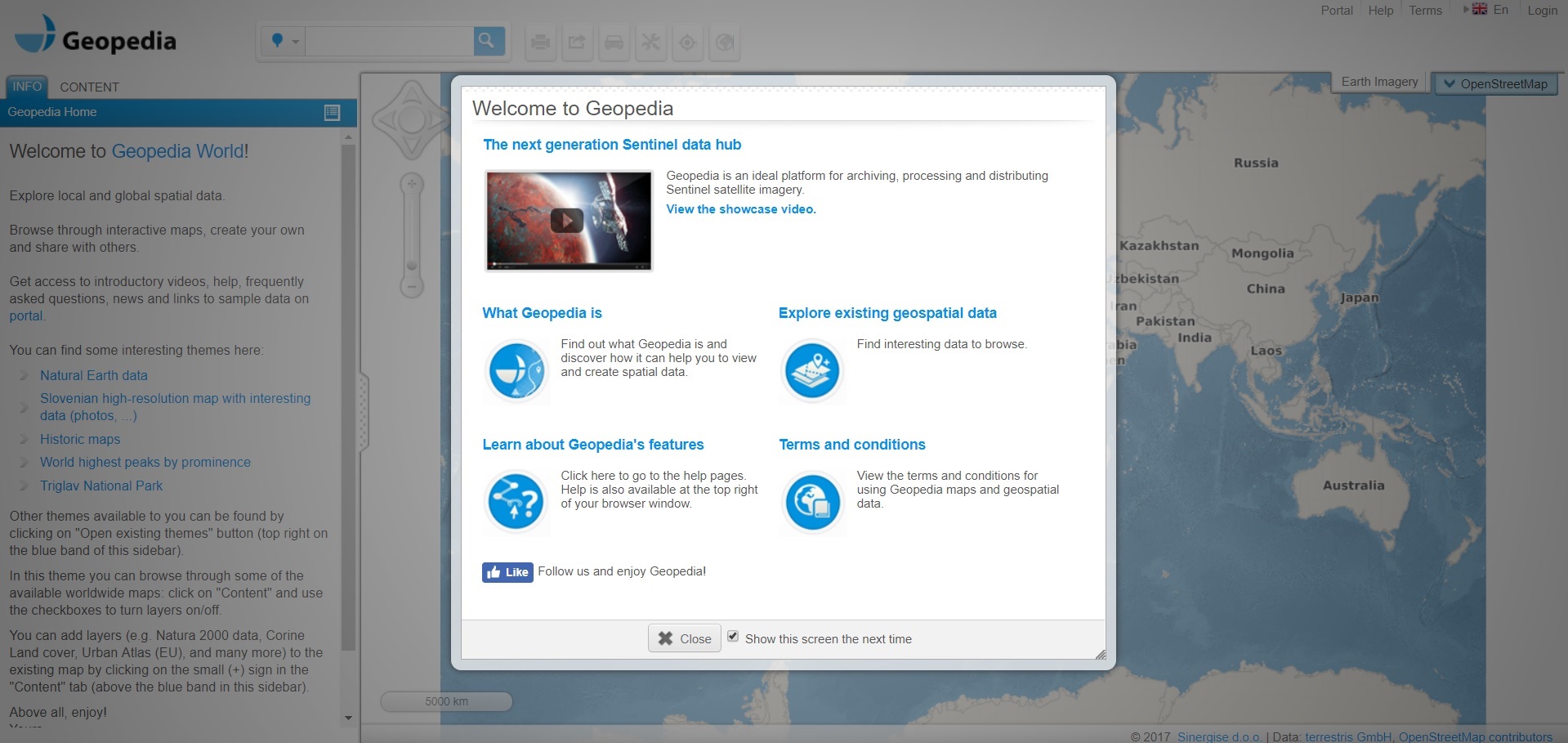
Task: Click the Geopedia World link
Action: click(x=177, y=151)
